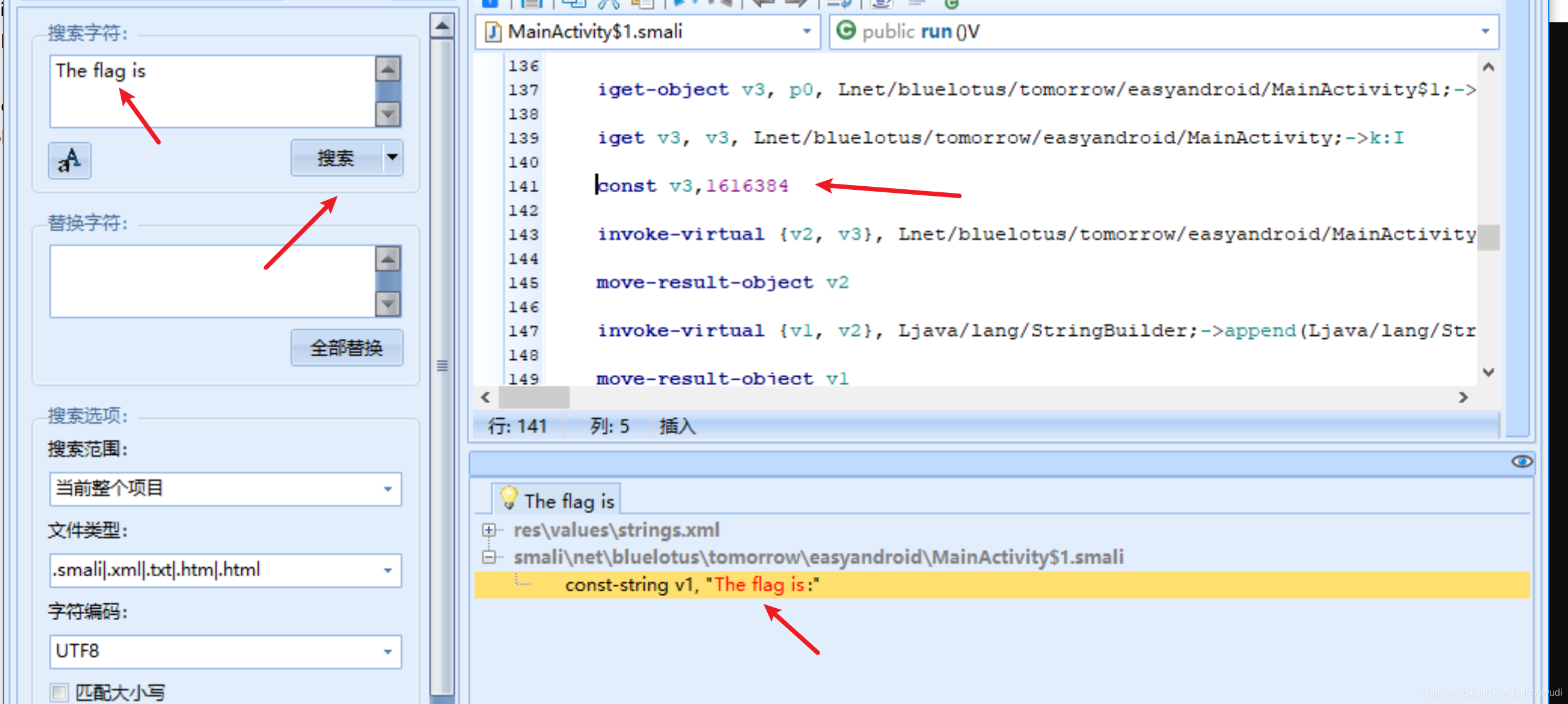
Task: Click down arrow of replace text box scrollbar
Action: pos(388,303)
